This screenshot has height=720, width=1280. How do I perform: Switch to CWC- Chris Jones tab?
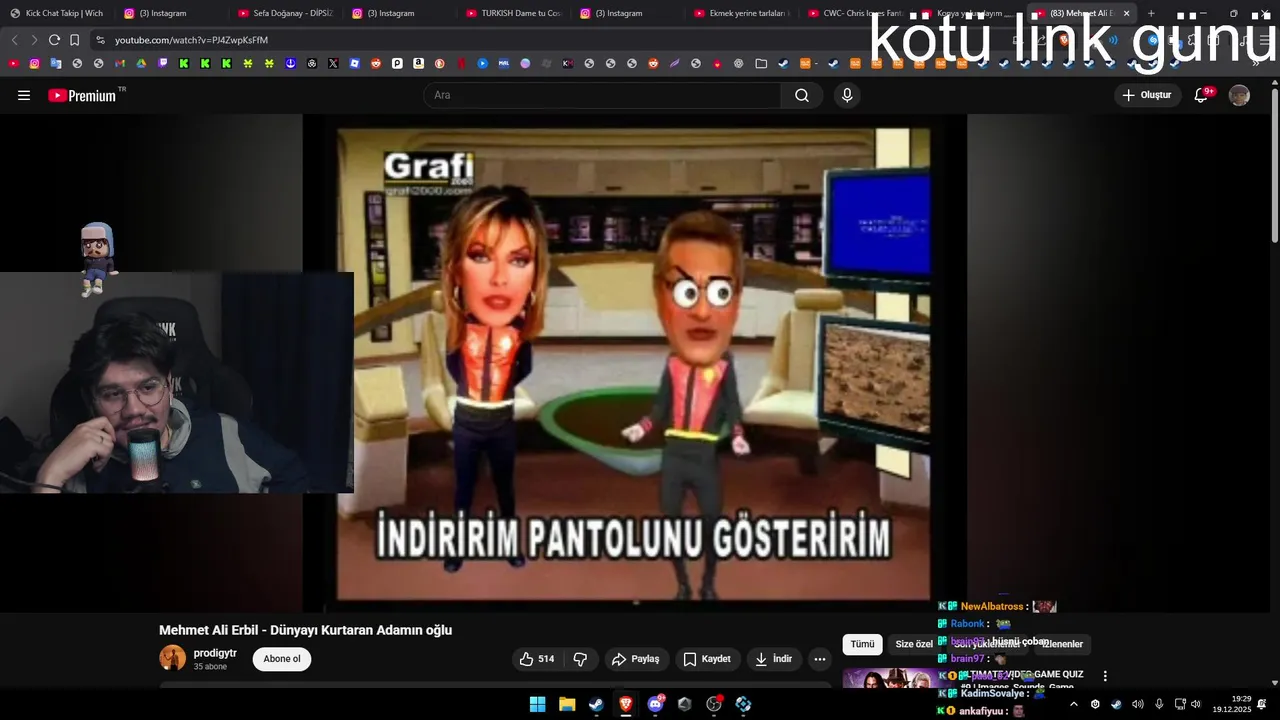click(x=855, y=13)
